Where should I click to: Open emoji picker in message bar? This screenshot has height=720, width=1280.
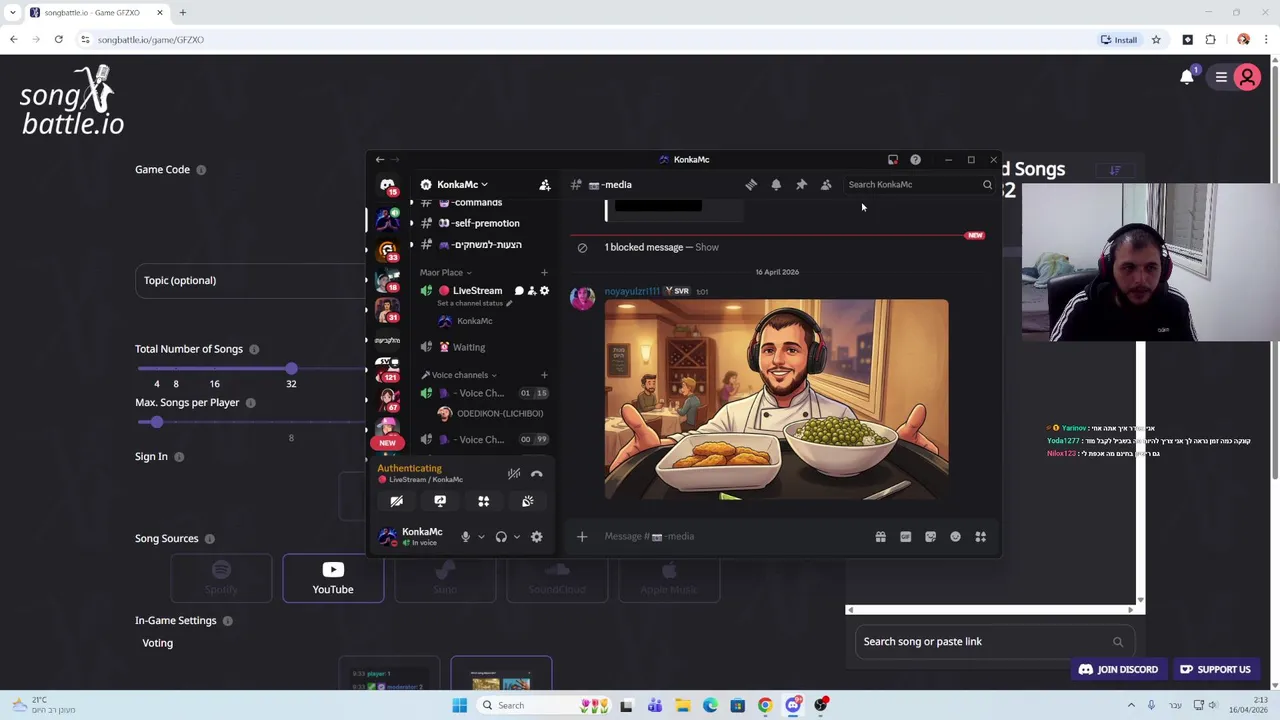tap(956, 537)
